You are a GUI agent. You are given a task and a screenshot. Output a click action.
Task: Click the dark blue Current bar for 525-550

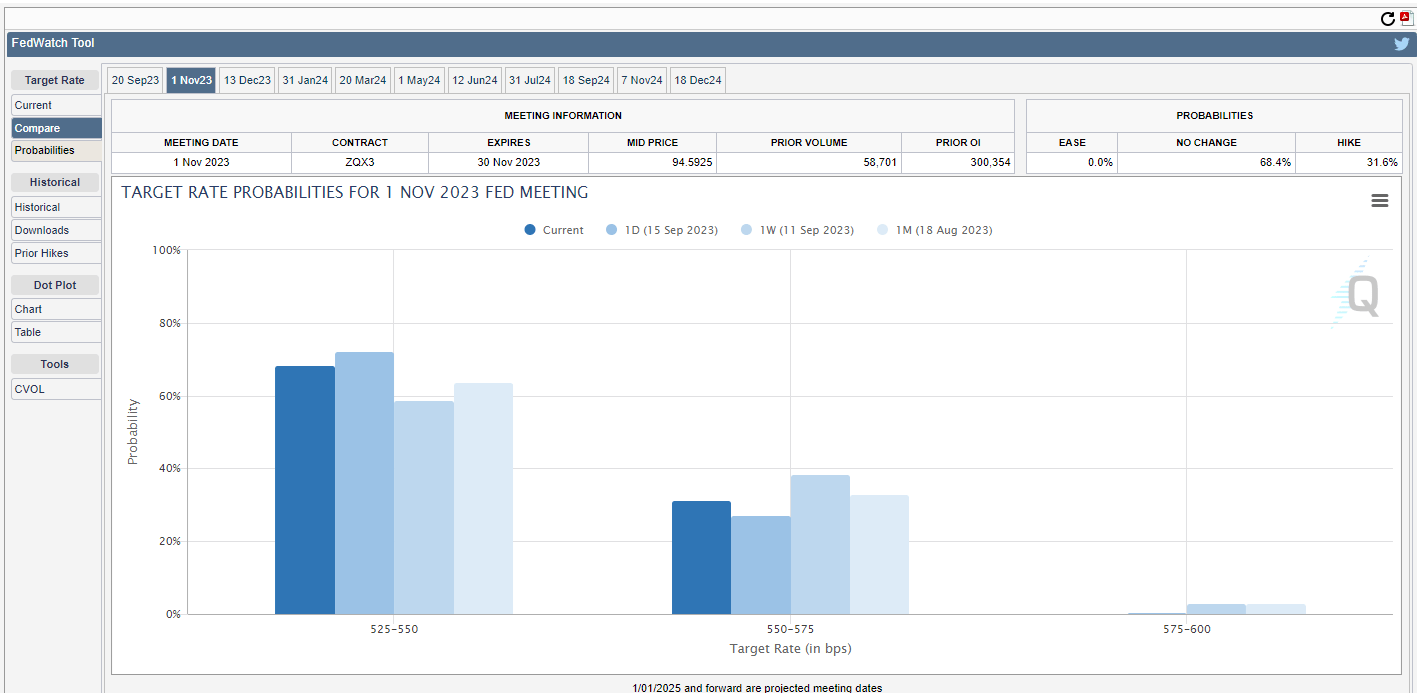pyautogui.click(x=305, y=490)
